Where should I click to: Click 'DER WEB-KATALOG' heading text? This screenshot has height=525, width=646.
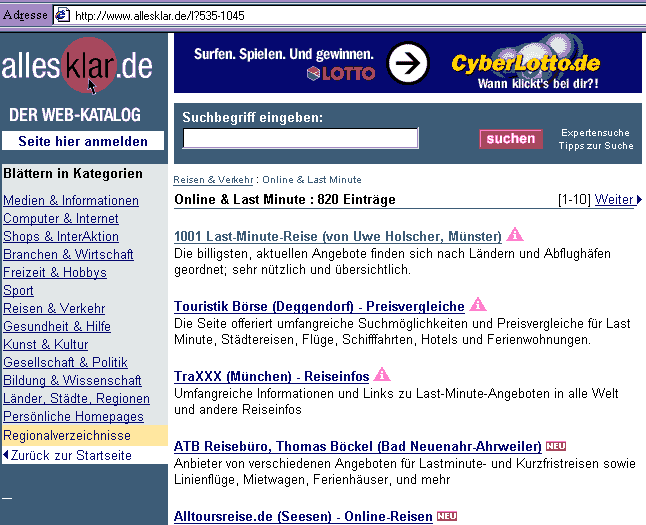[x=75, y=115]
